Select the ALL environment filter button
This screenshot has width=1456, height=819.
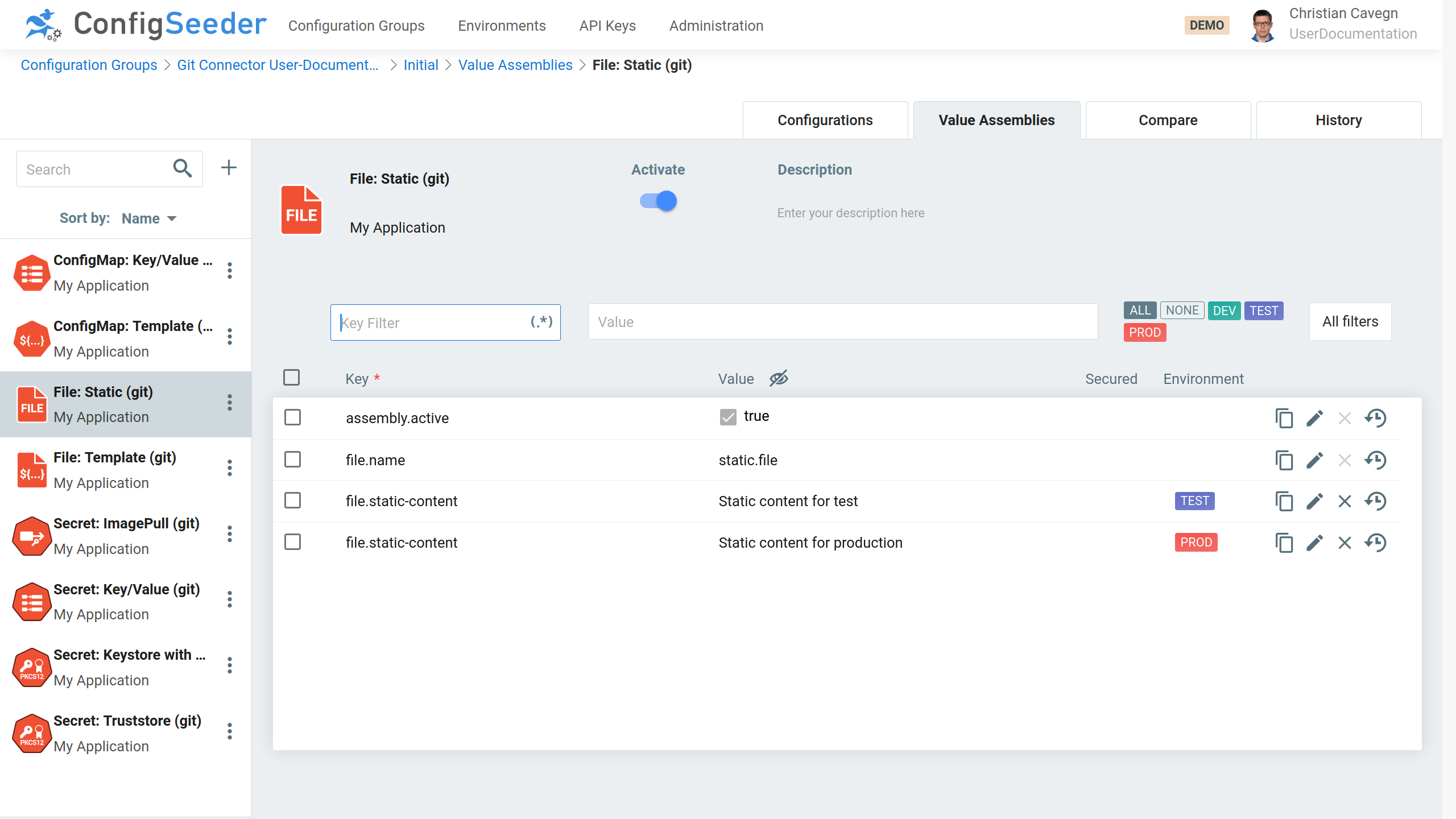1140,310
